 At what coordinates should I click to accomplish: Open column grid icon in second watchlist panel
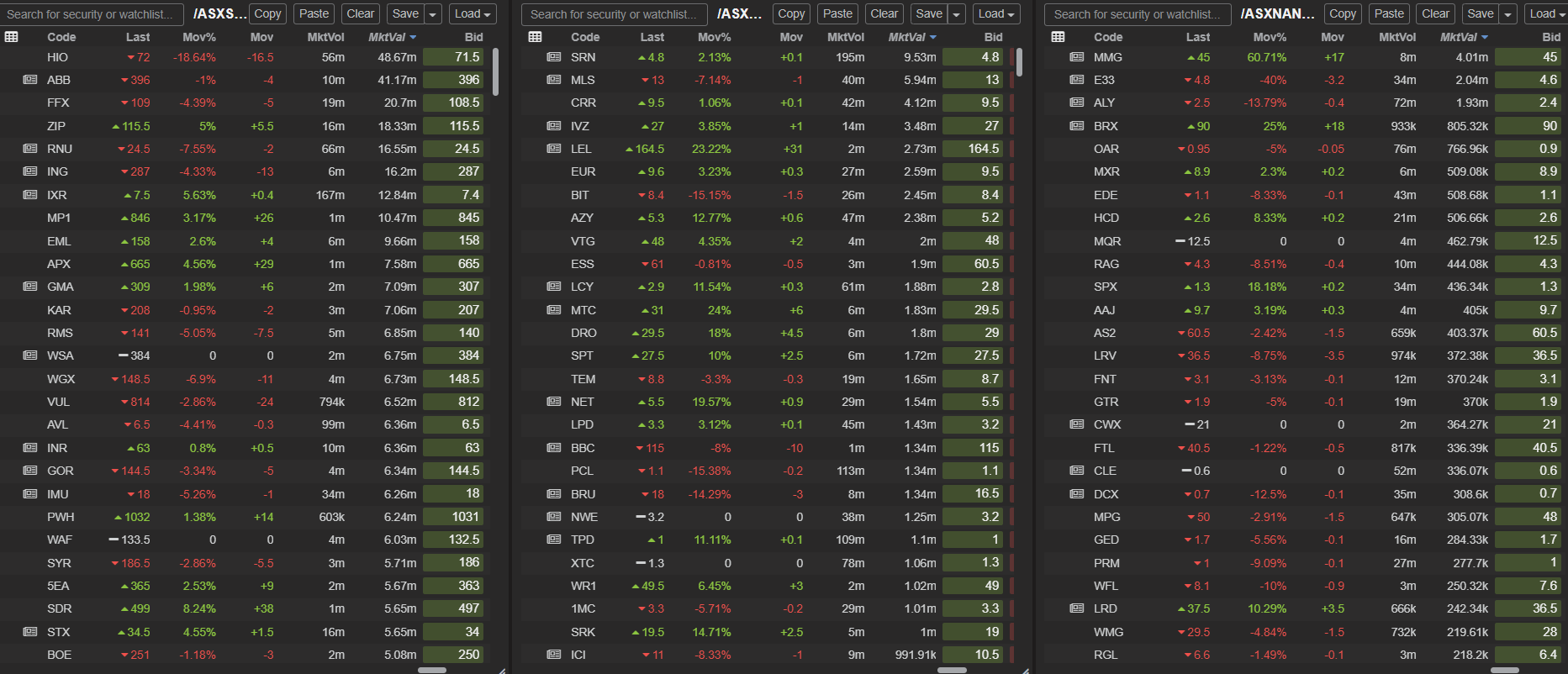[x=535, y=37]
